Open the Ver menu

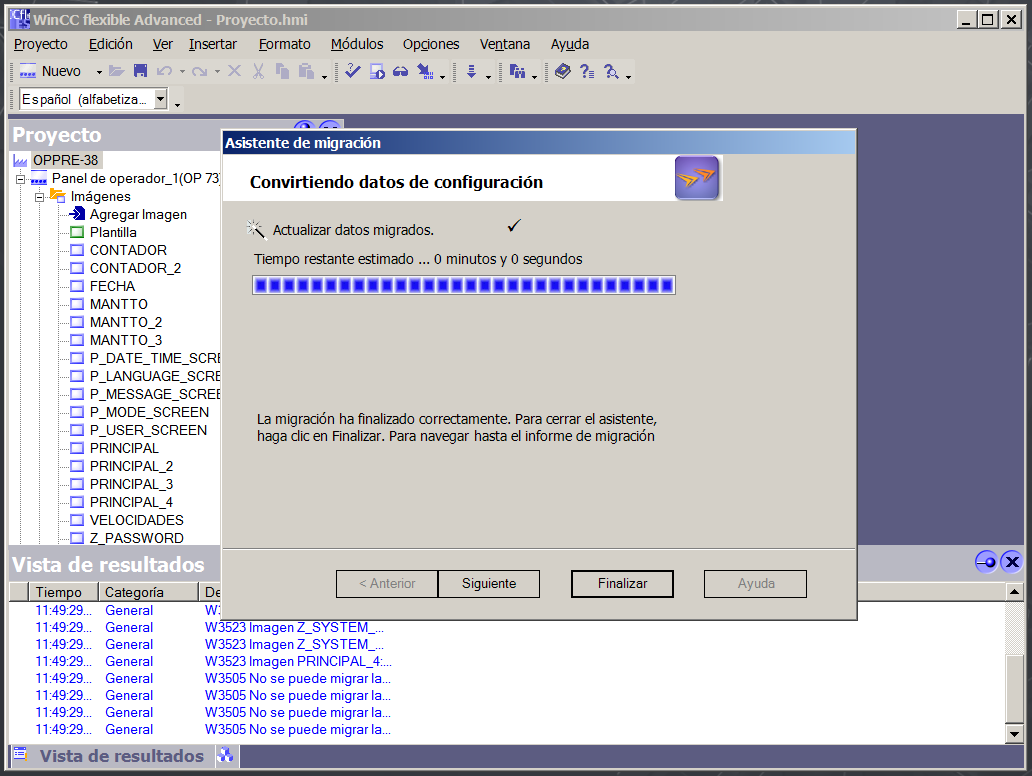pos(163,44)
